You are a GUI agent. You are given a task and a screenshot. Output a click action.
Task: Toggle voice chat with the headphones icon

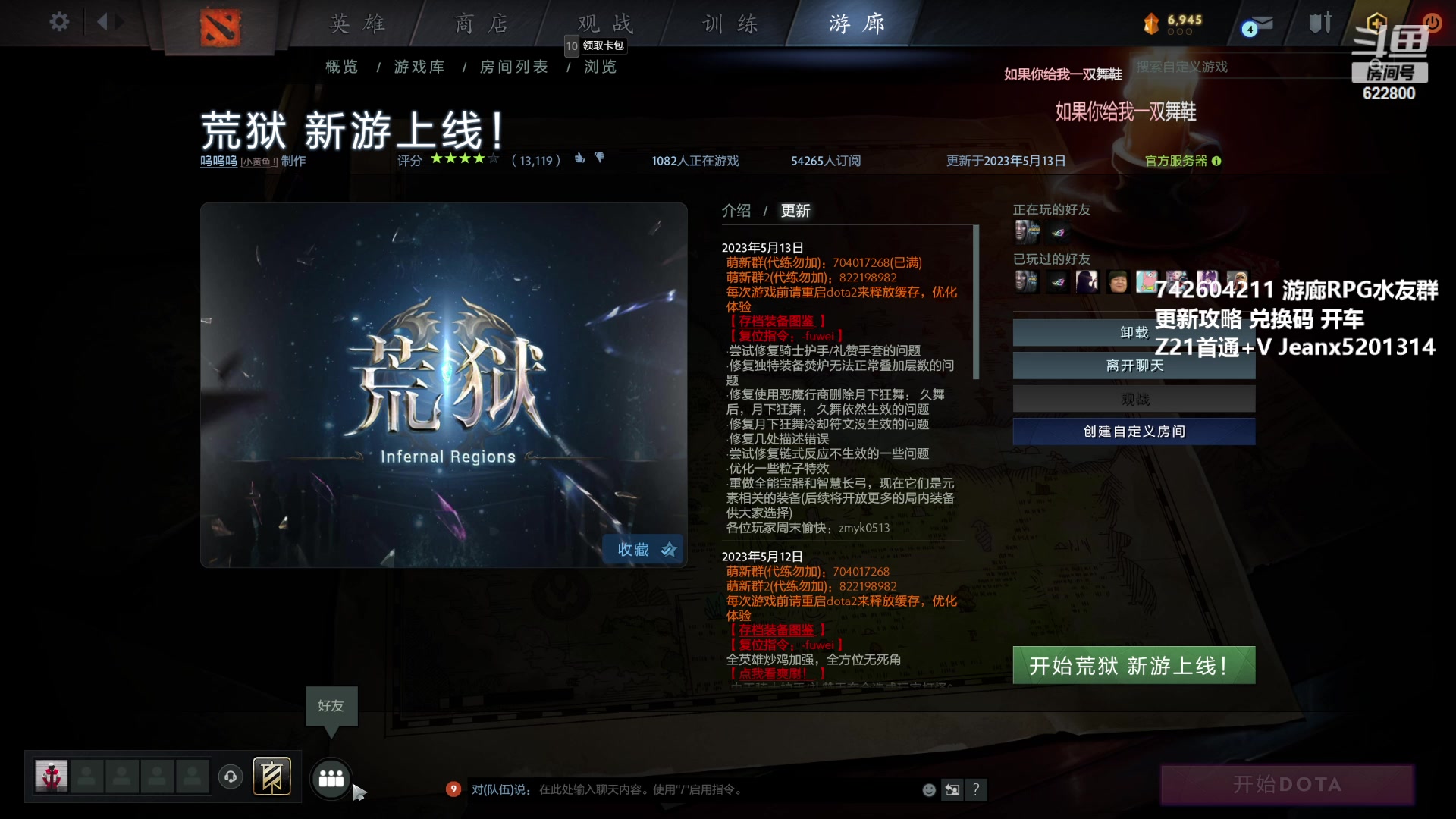231,776
